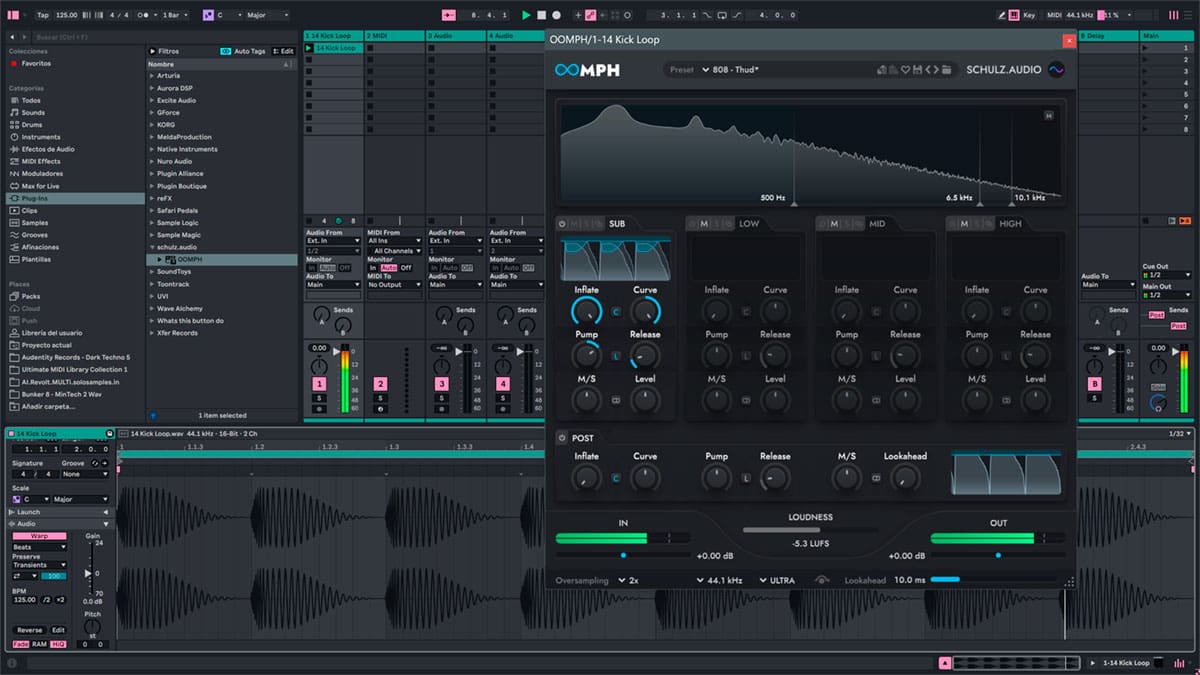Image resolution: width=1200 pixels, height=675 pixels.
Task: Open the 1 Bar quantization dropdown
Action: coord(175,15)
